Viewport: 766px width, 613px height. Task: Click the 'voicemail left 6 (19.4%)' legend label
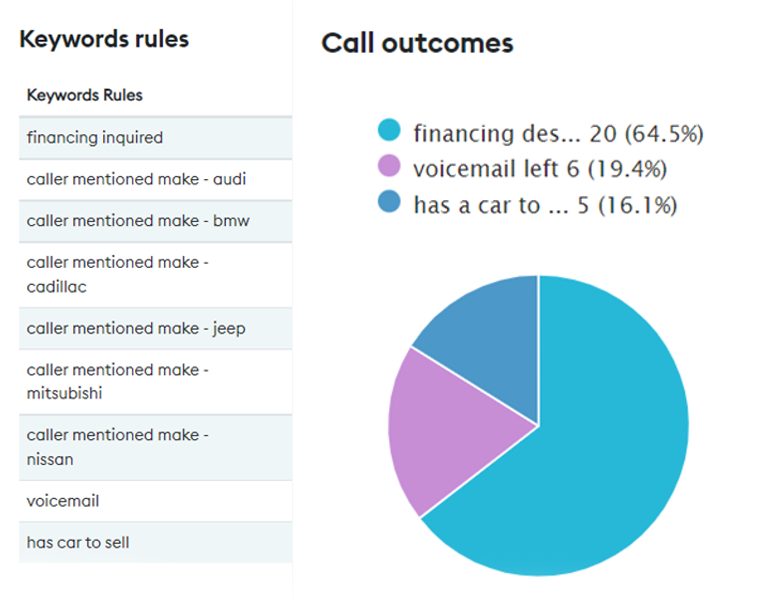tap(540, 168)
